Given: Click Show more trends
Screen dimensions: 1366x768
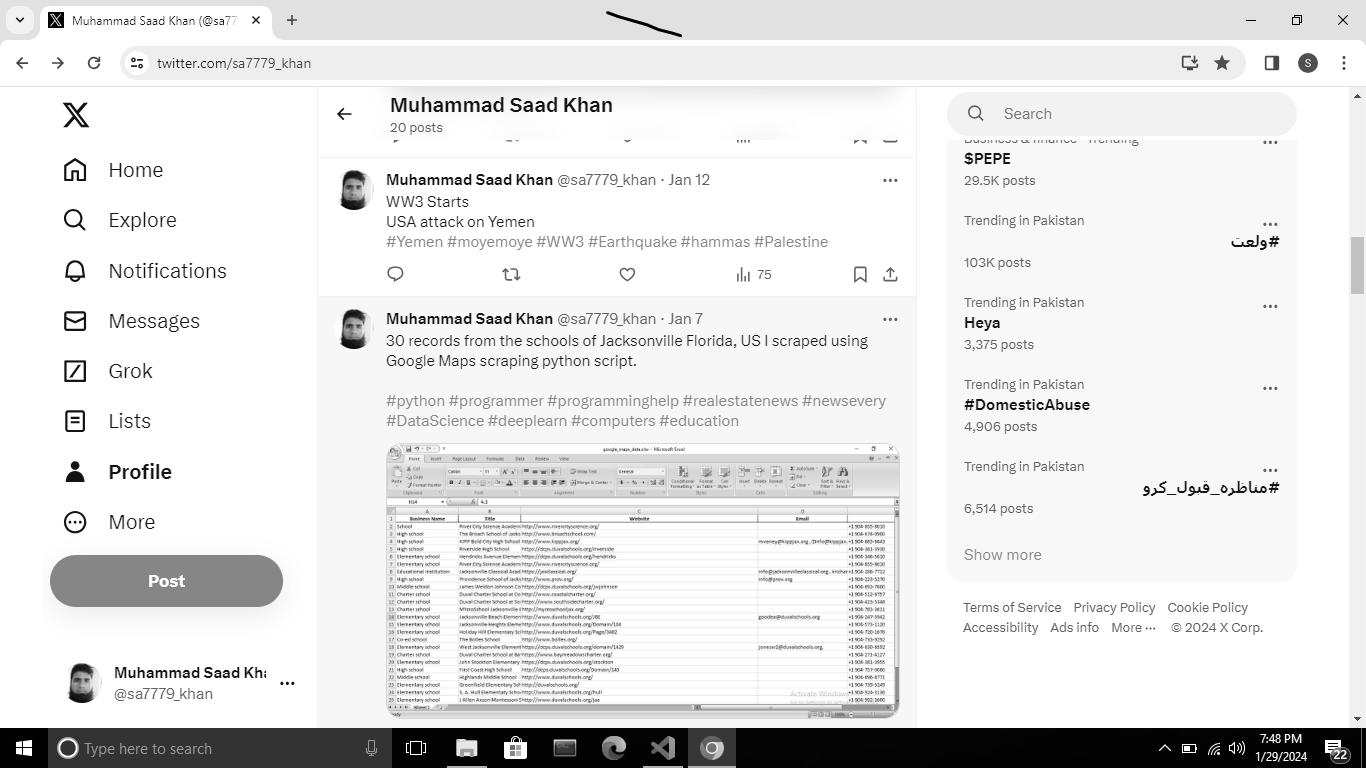Looking at the screenshot, I should point(1003,555).
